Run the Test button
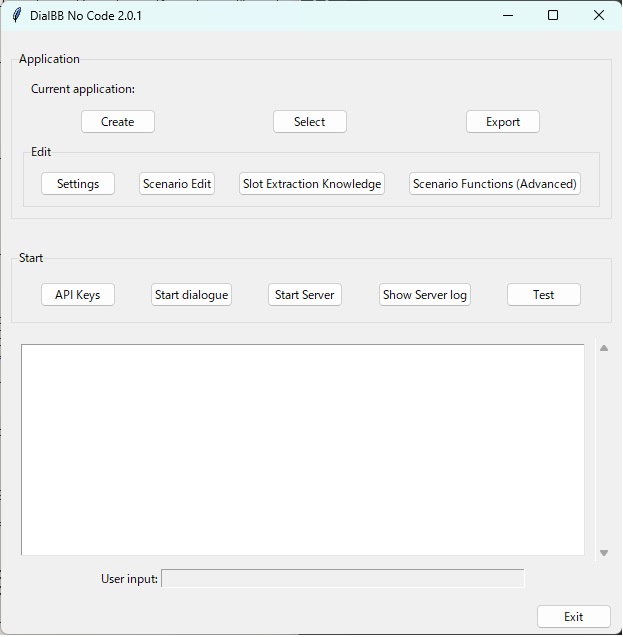 544,295
